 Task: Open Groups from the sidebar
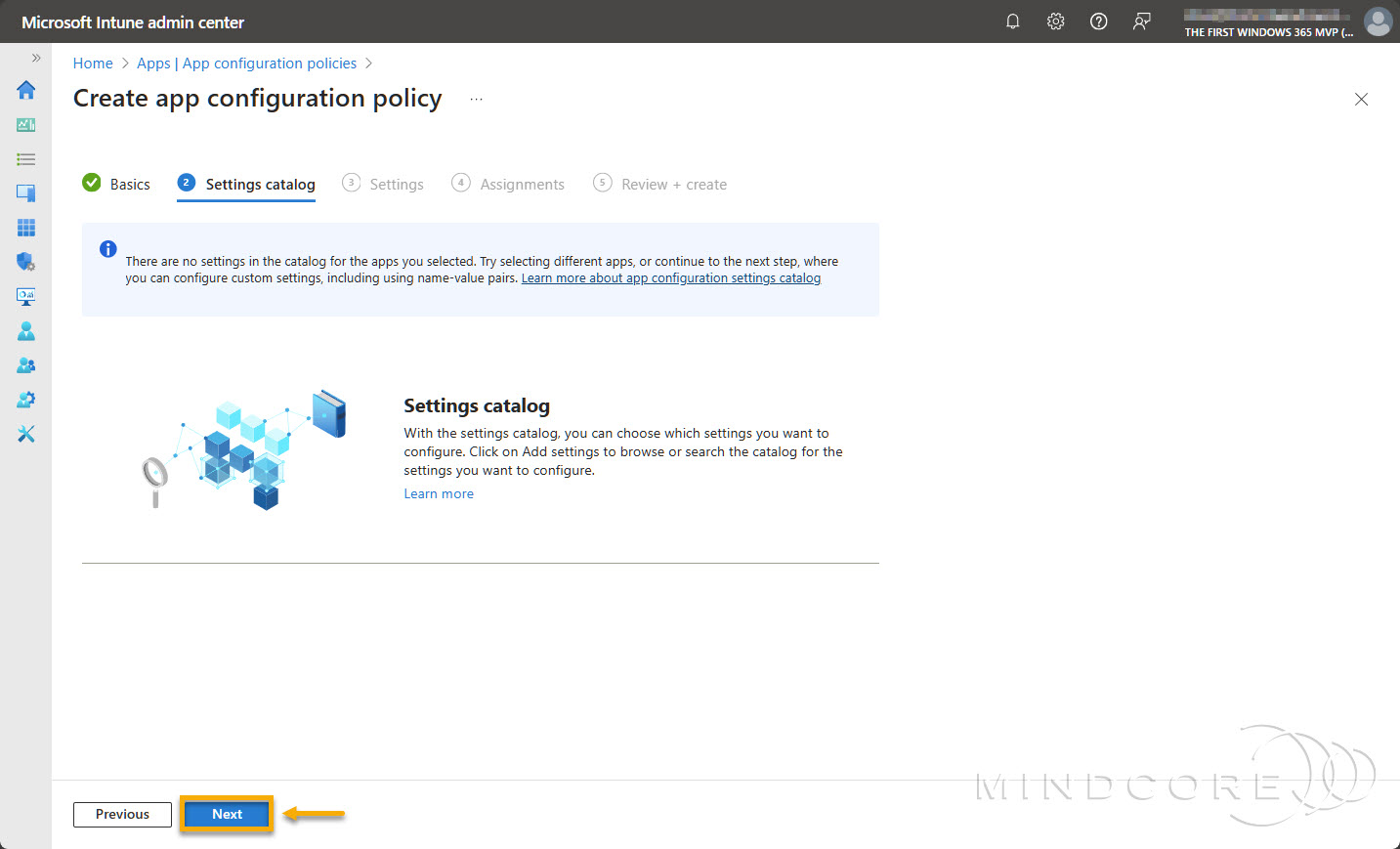tap(25, 364)
